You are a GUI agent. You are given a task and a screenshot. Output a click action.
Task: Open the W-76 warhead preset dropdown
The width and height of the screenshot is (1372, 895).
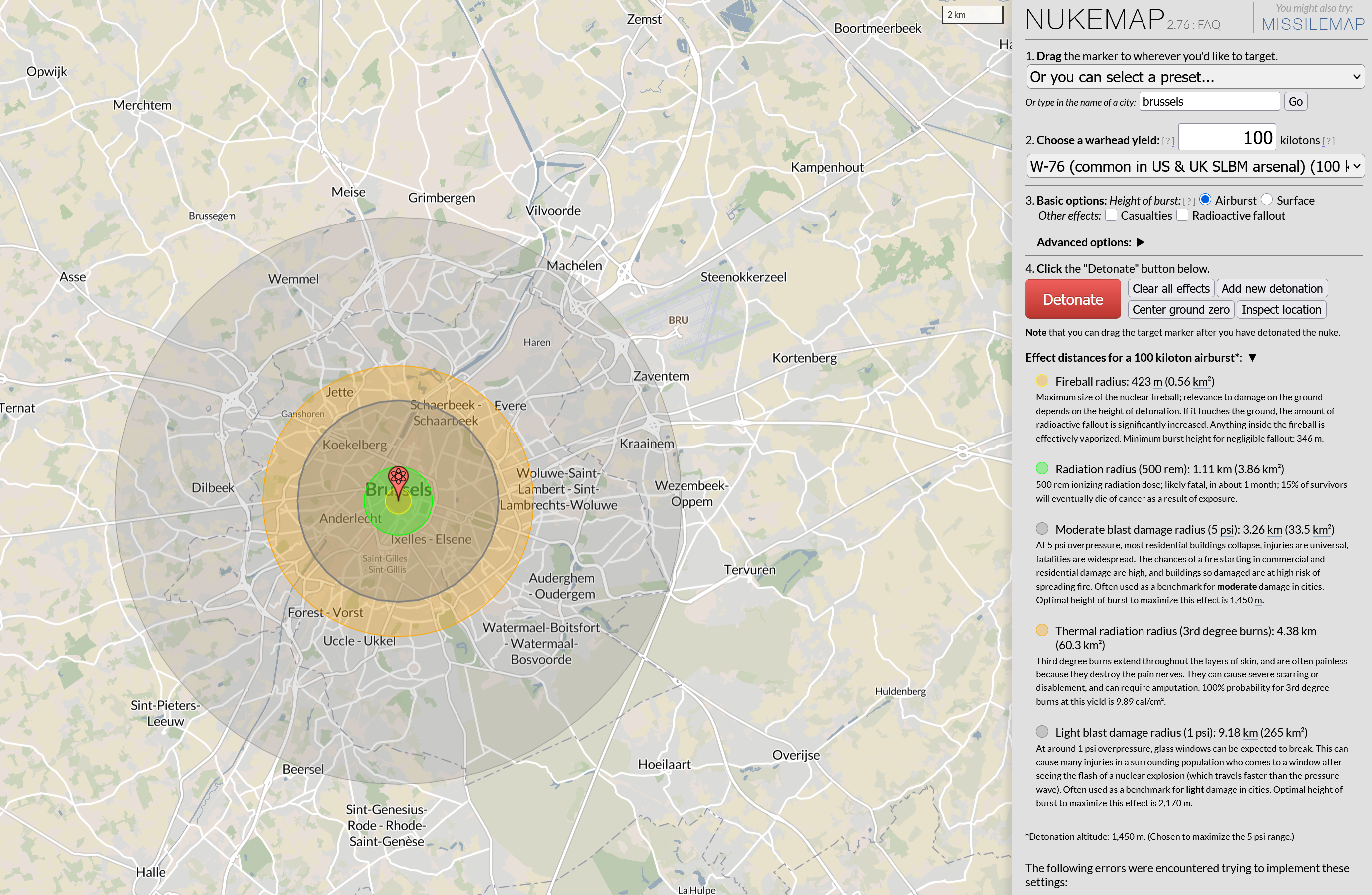(1194, 166)
